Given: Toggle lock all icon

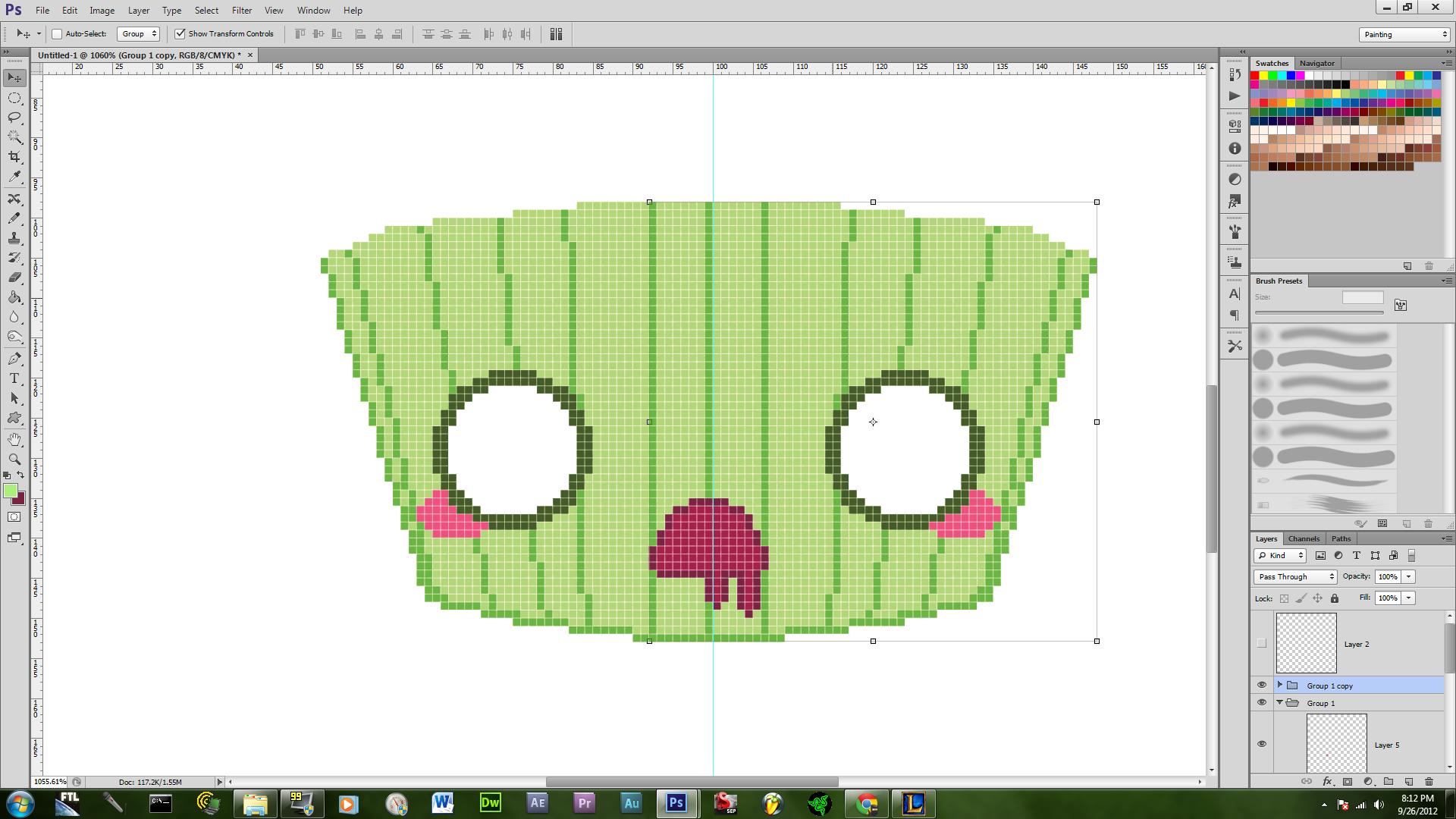Looking at the screenshot, I should 1335,598.
